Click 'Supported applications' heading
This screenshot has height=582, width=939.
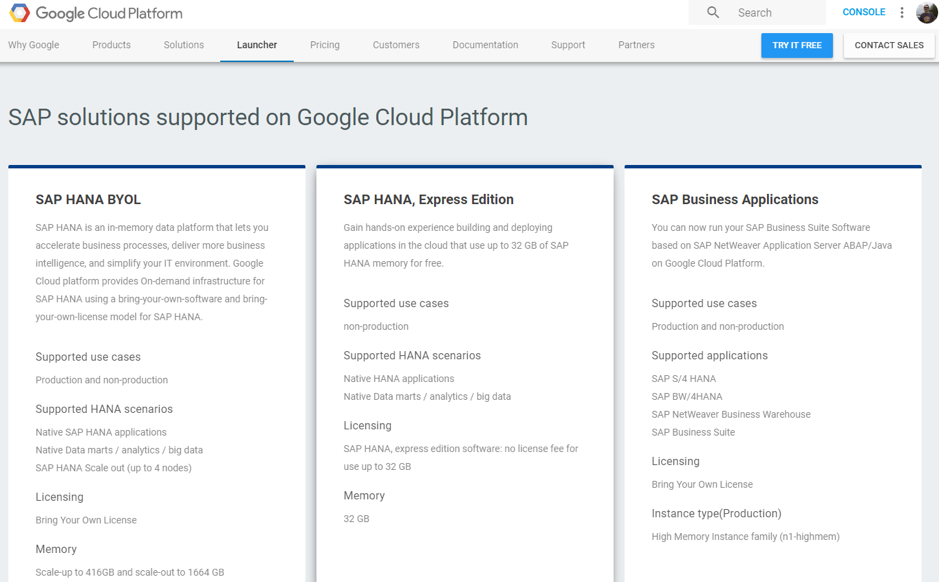tap(709, 356)
